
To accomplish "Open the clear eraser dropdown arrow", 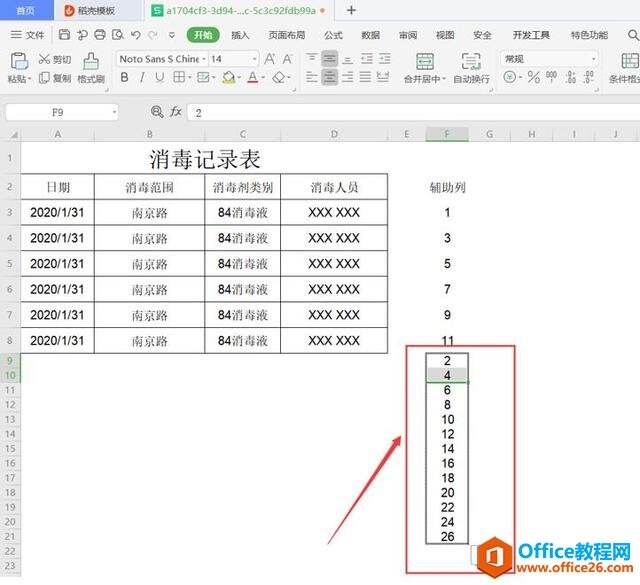I will click(289, 77).
